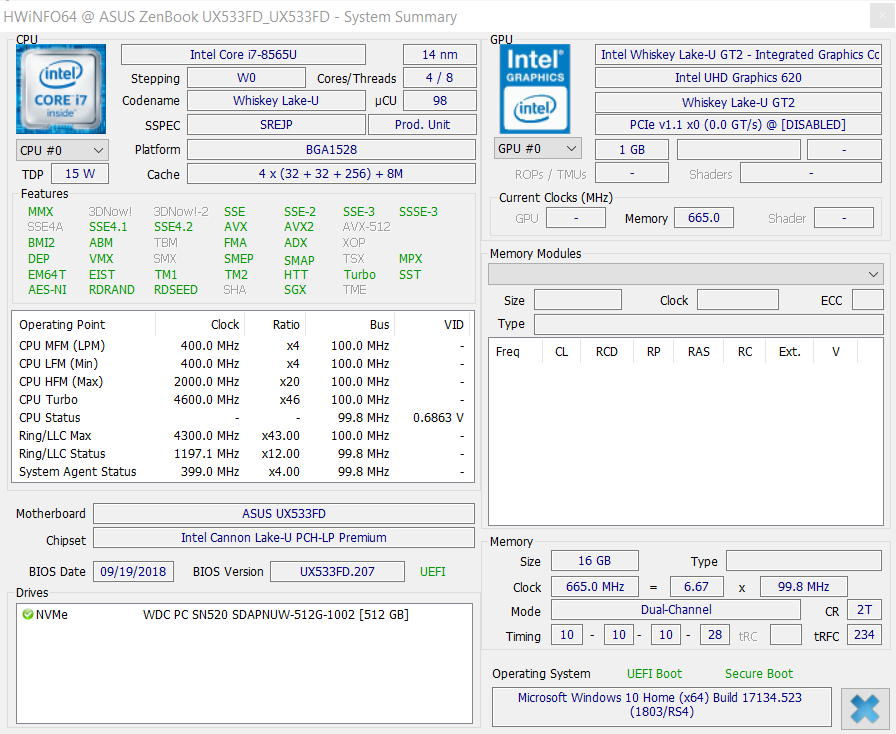Viewport: 896px width, 734px height.
Task: Click the Dual-Channel mode field
Action: coord(676,610)
